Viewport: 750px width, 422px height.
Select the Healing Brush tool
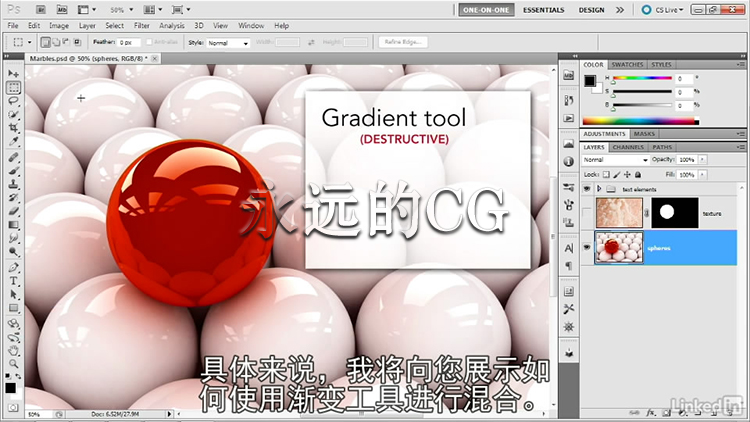13,157
